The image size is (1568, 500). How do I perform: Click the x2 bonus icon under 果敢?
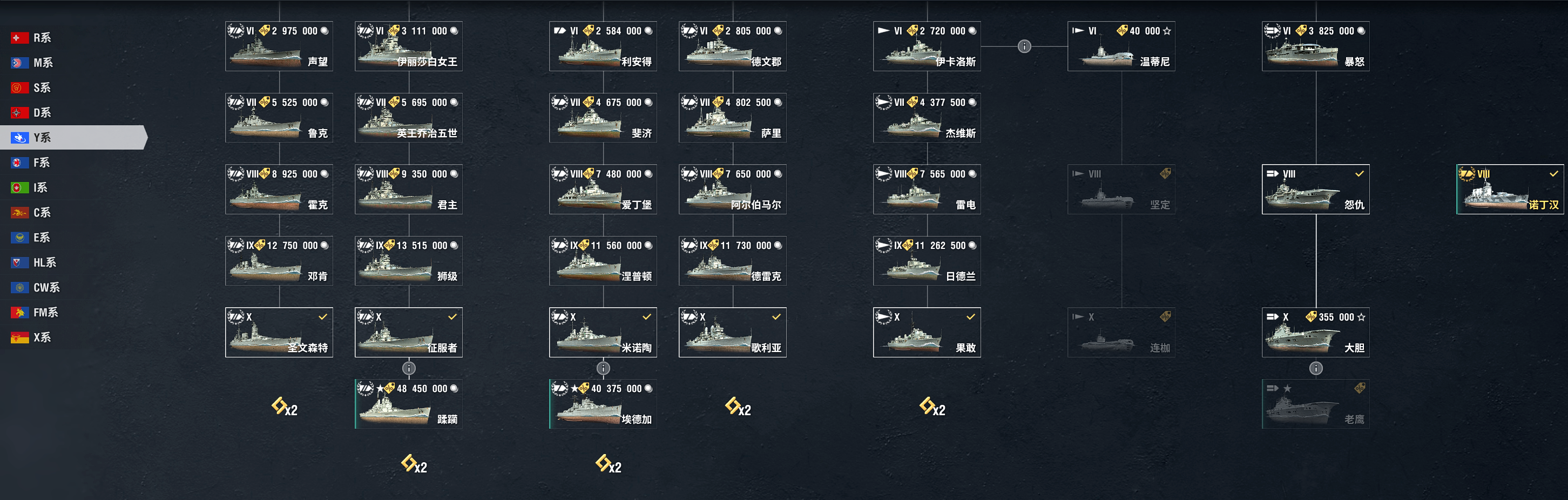pyautogui.click(x=932, y=407)
